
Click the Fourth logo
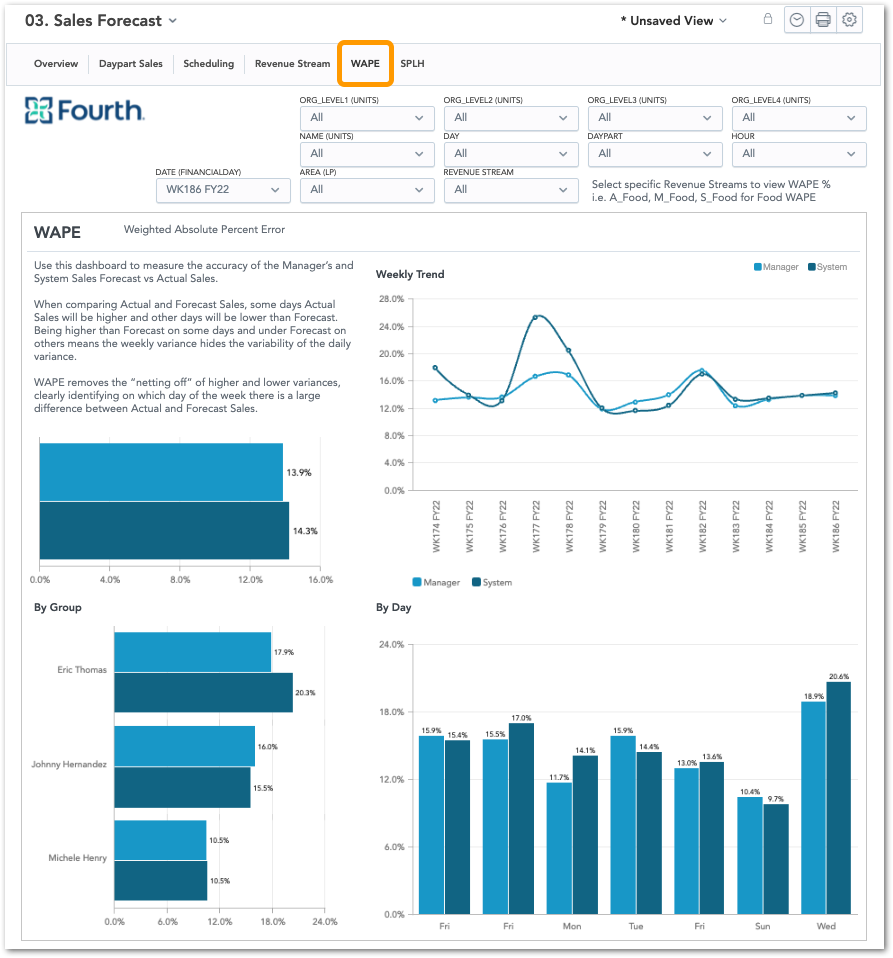(x=85, y=110)
